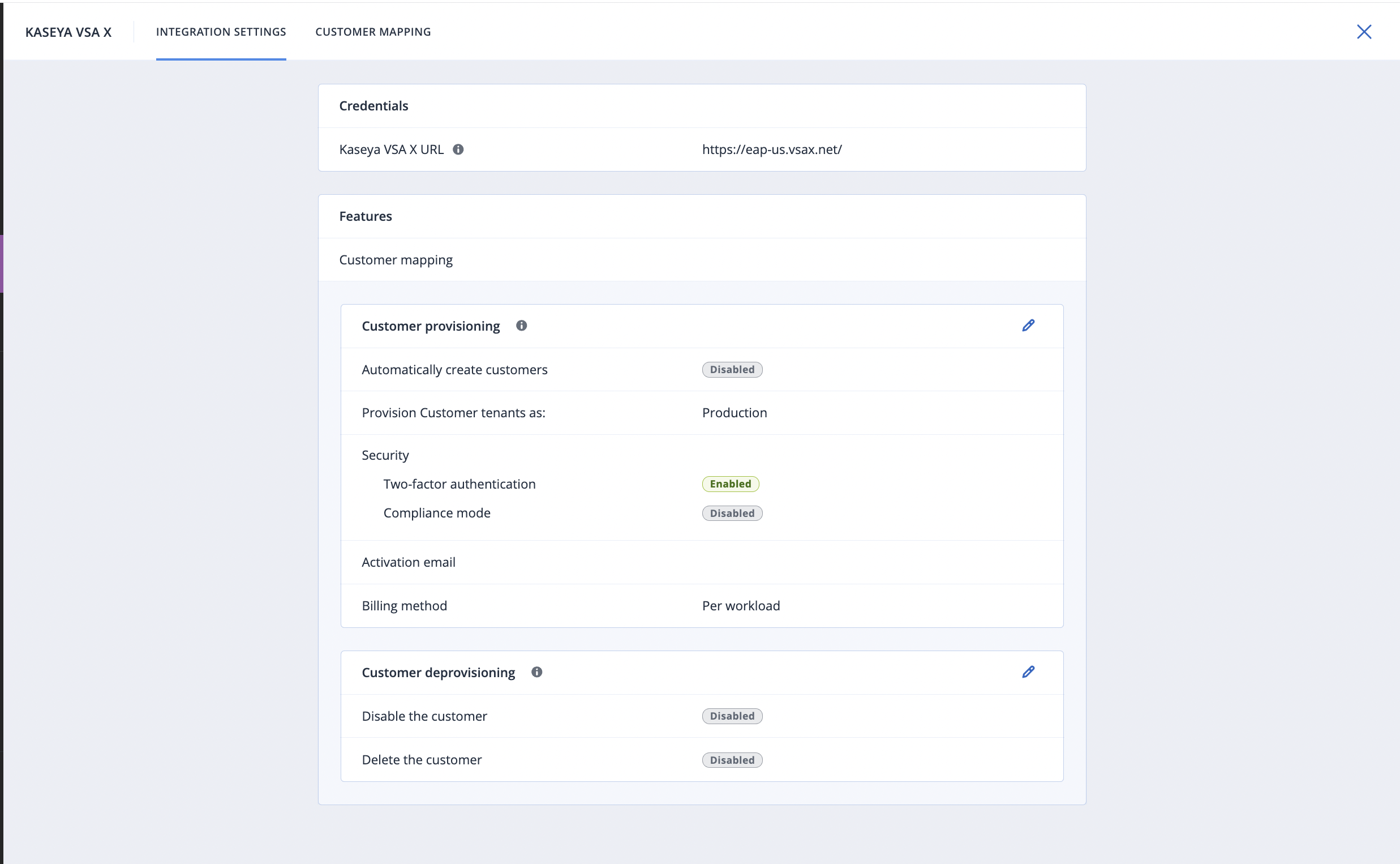The image size is (1400, 864).
Task: Click the https://eap-us.vsax.net/ URL value
Action: coord(772,149)
